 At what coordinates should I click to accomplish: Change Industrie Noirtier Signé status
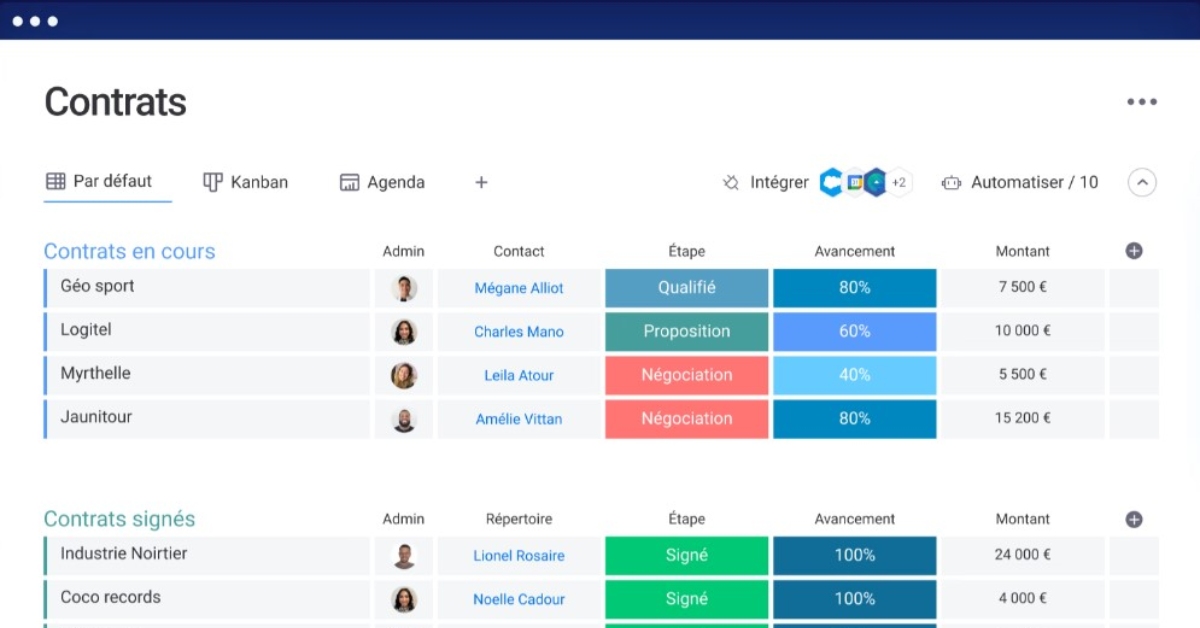(687, 556)
